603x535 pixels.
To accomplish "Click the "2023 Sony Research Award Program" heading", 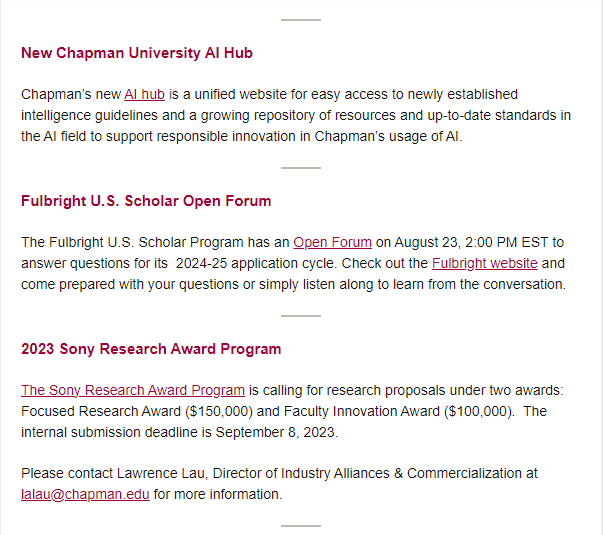I will click(x=151, y=349).
